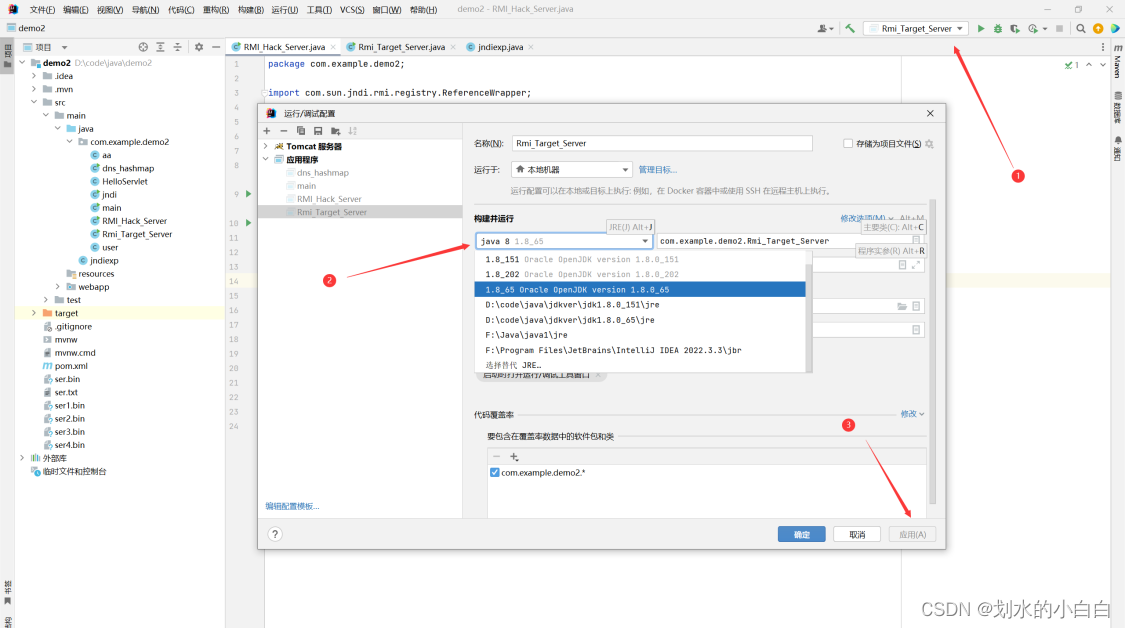Expand the target folder in the tree

(34, 313)
